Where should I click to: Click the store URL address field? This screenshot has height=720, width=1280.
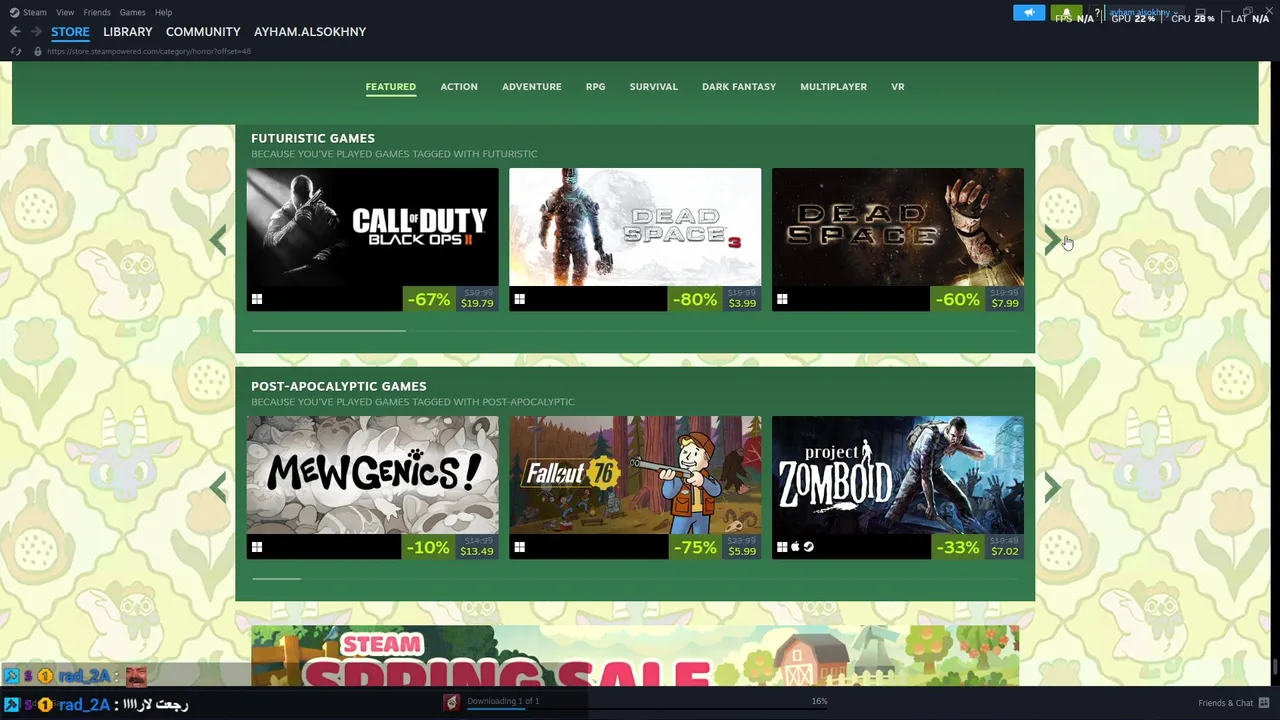coord(149,51)
